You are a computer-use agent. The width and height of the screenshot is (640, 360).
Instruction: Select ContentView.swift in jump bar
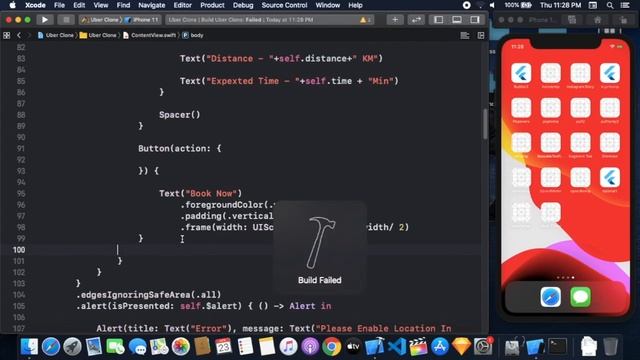point(149,36)
